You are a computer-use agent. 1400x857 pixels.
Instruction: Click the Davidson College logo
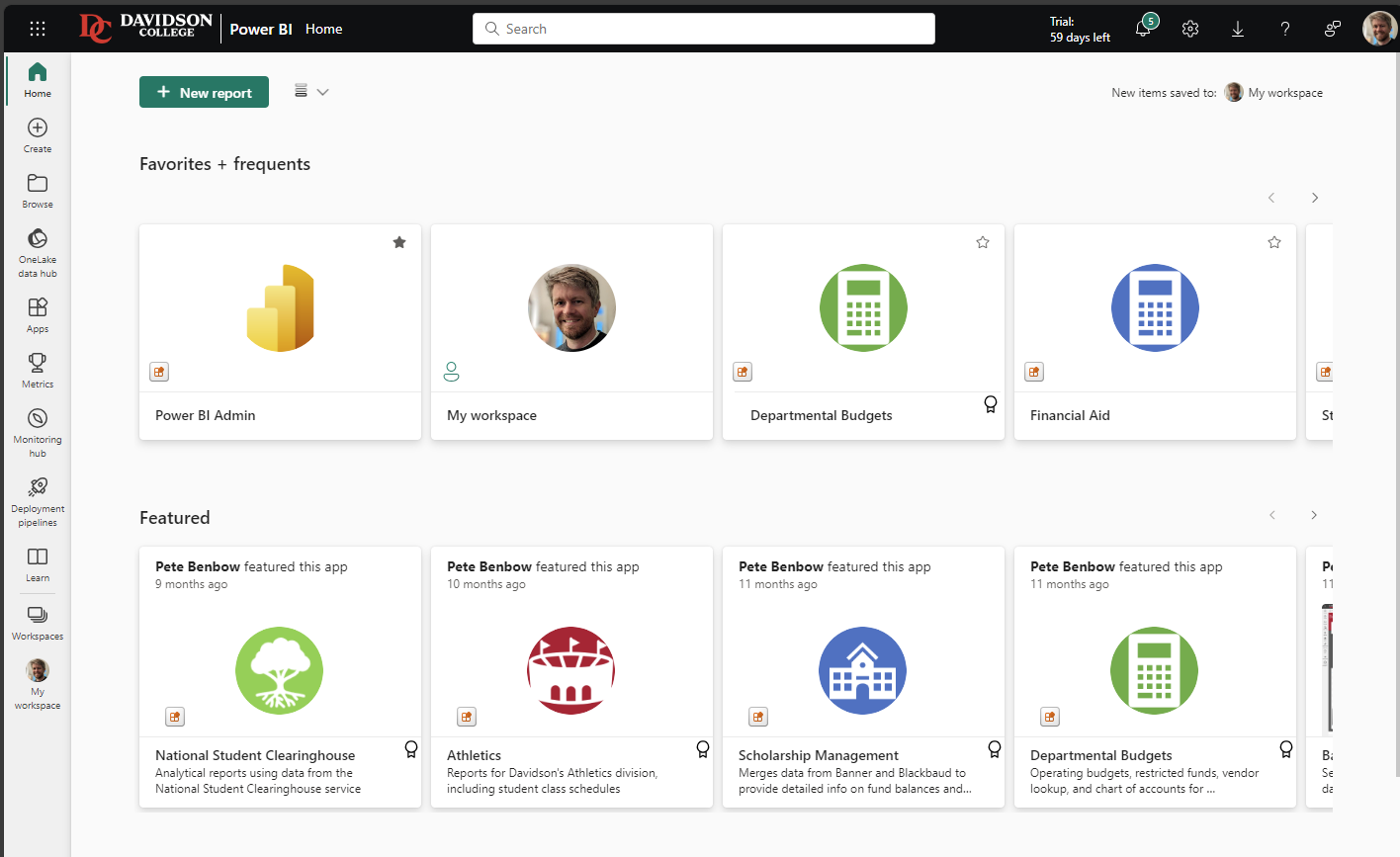(x=145, y=28)
